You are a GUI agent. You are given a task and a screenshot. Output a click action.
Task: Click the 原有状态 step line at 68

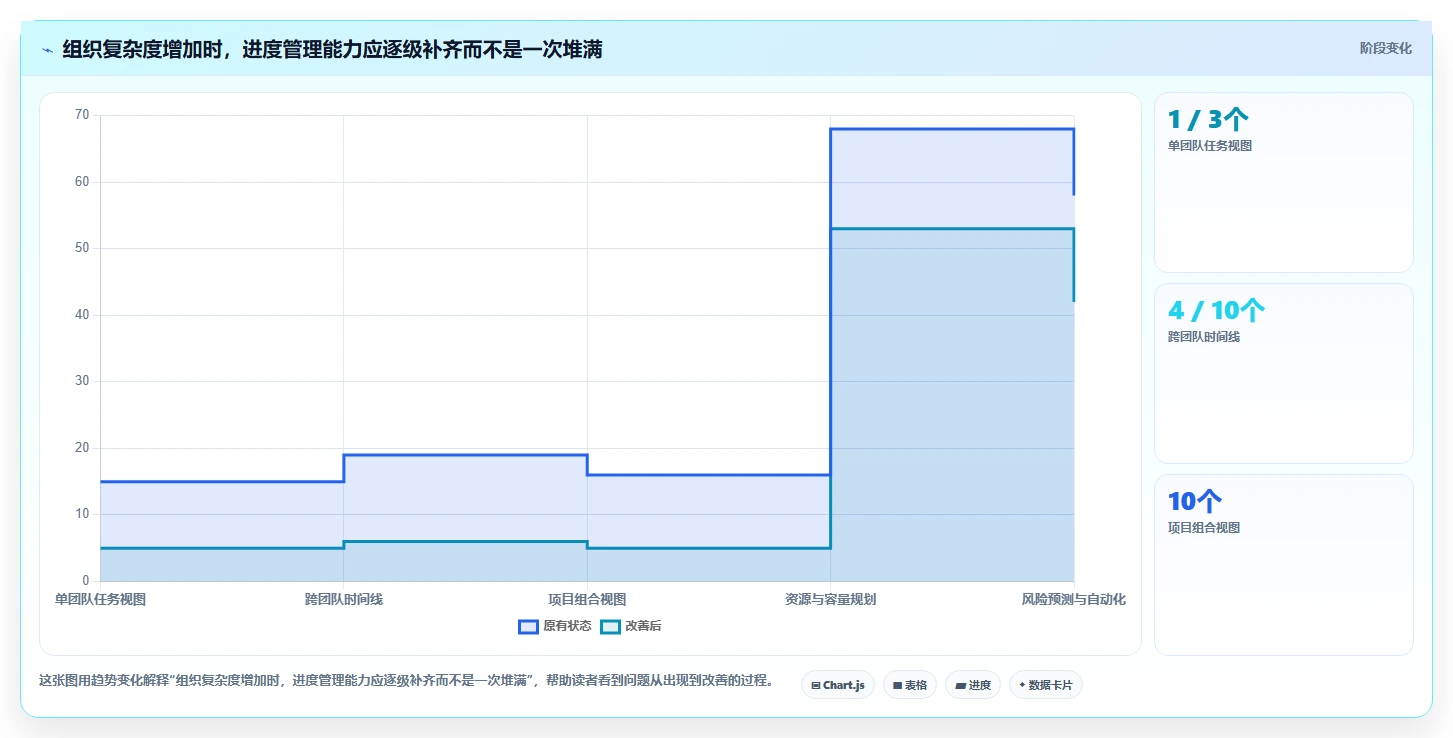pos(952,129)
